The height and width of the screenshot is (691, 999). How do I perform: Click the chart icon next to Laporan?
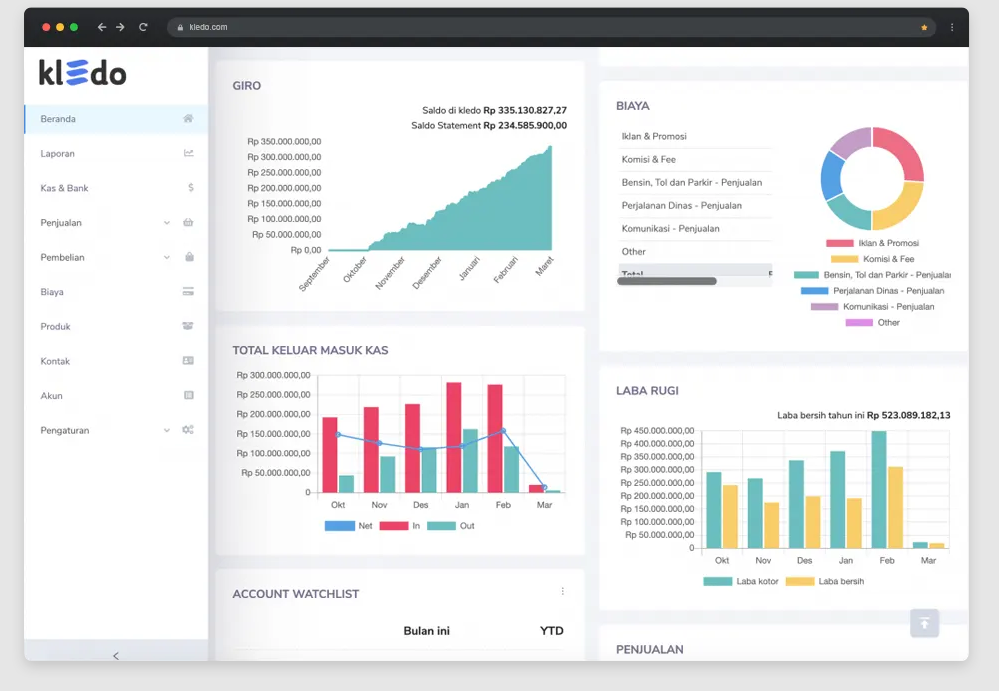[x=188, y=153]
